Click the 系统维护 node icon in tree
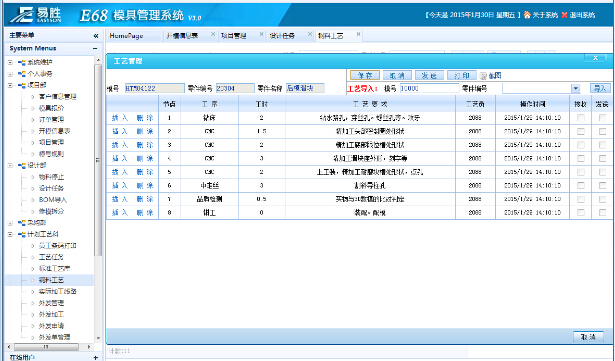The image size is (615, 361). point(22,62)
